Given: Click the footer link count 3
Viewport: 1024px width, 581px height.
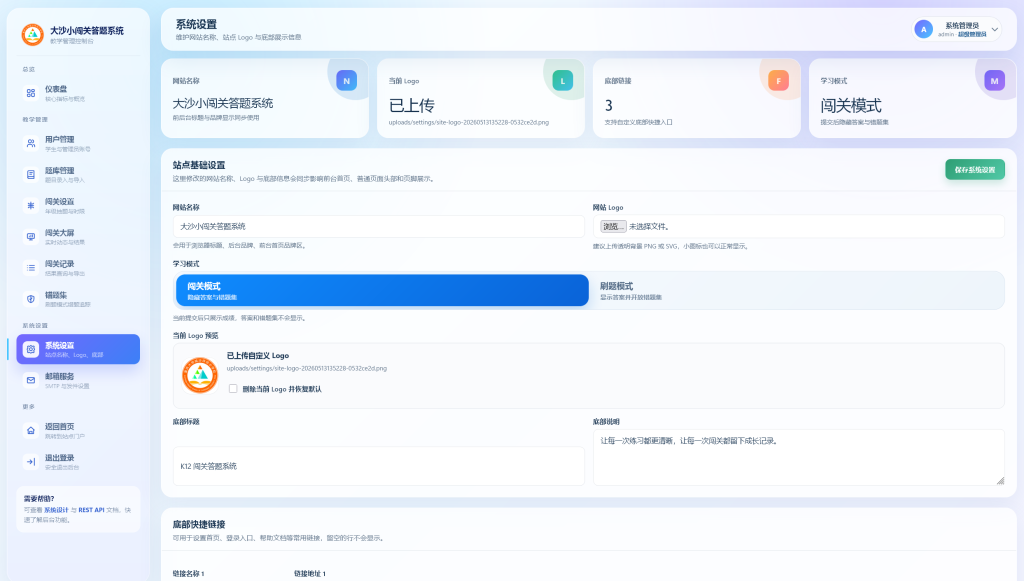Looking at the screenshot, I should [x=609, y=105].
